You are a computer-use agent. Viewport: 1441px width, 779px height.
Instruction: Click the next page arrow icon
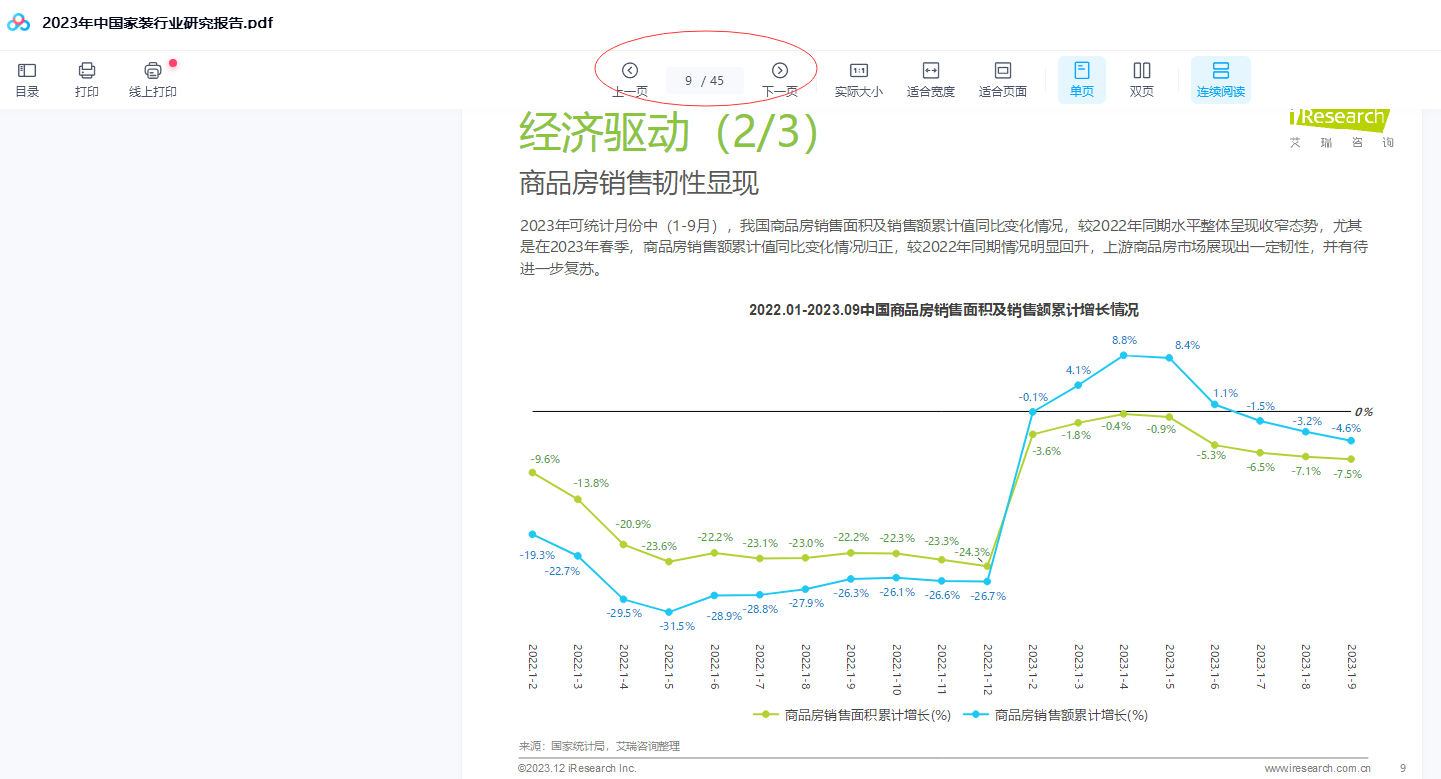coord(778,71)
